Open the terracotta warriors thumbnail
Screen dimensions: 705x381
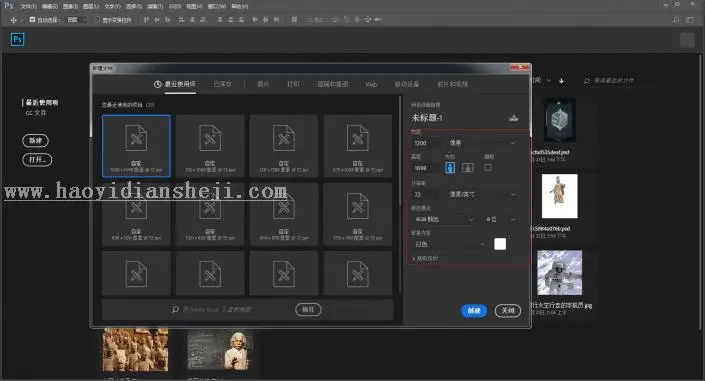(135, 350)
